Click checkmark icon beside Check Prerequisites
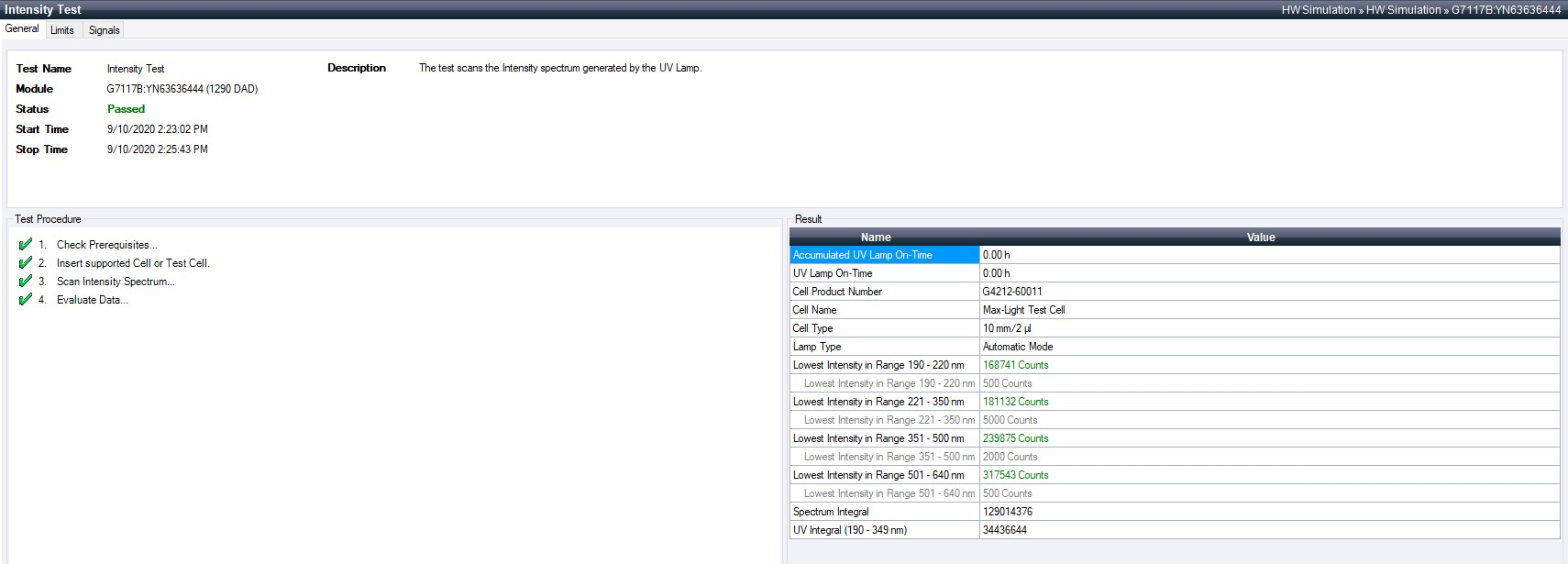 pos(26,245)
